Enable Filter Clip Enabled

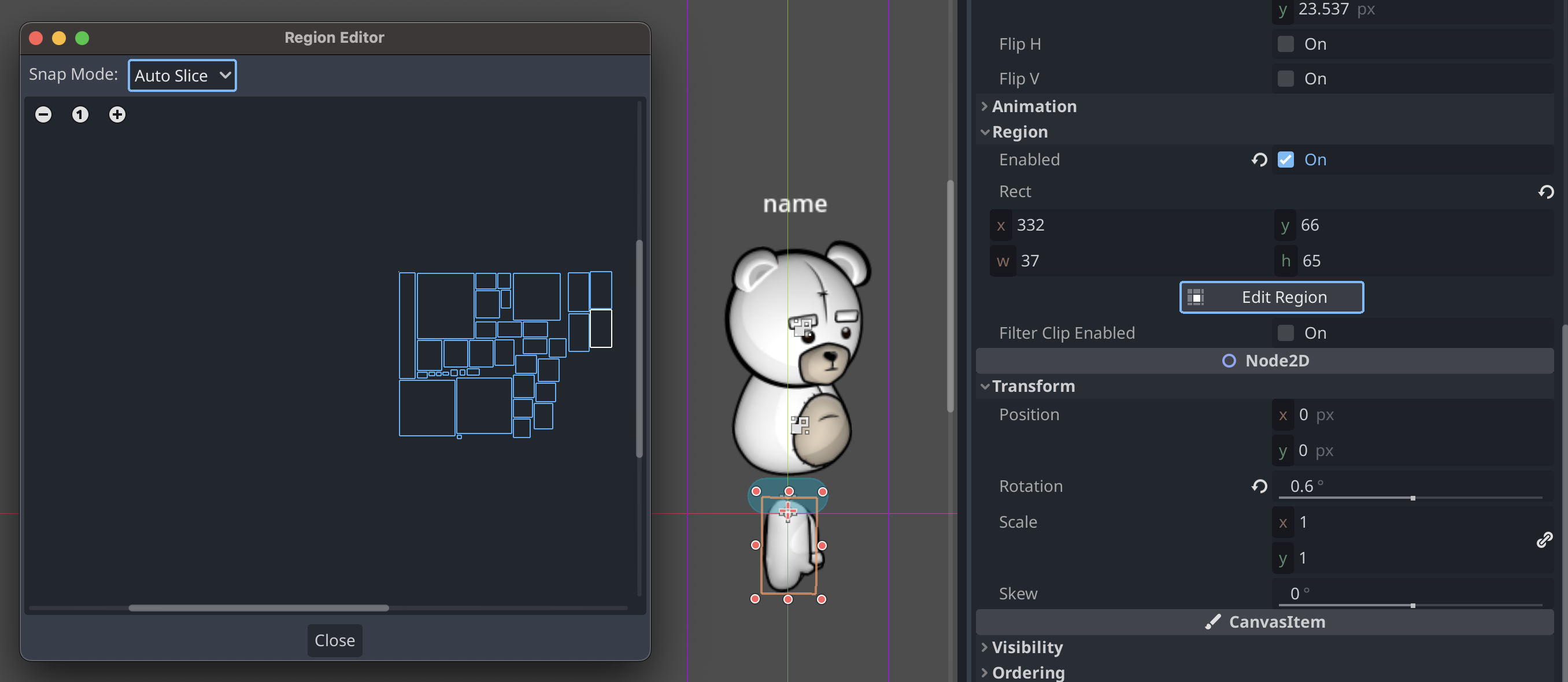click(x=1286, y=332)
